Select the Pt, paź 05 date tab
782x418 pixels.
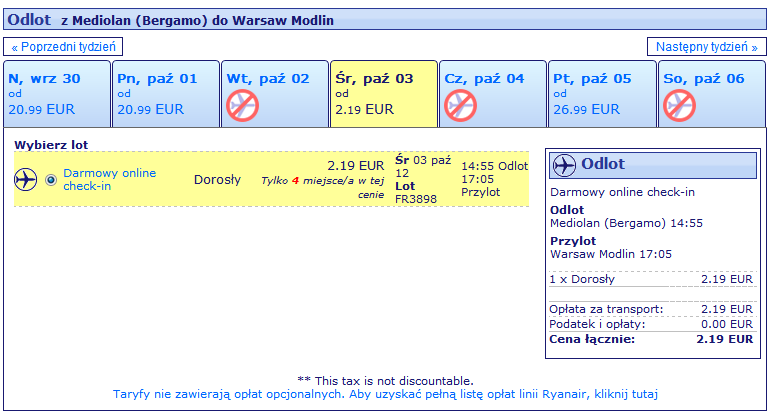pyautogui.click(x=602, y=94)
